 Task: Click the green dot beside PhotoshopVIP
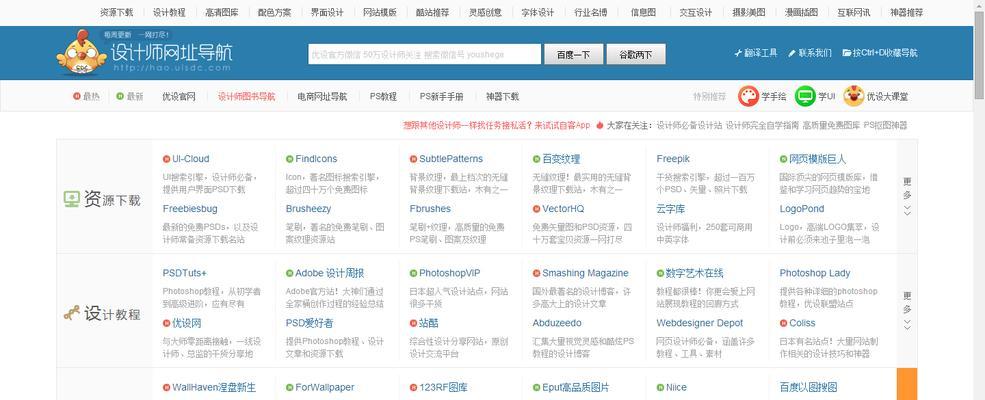click(413, 273)
